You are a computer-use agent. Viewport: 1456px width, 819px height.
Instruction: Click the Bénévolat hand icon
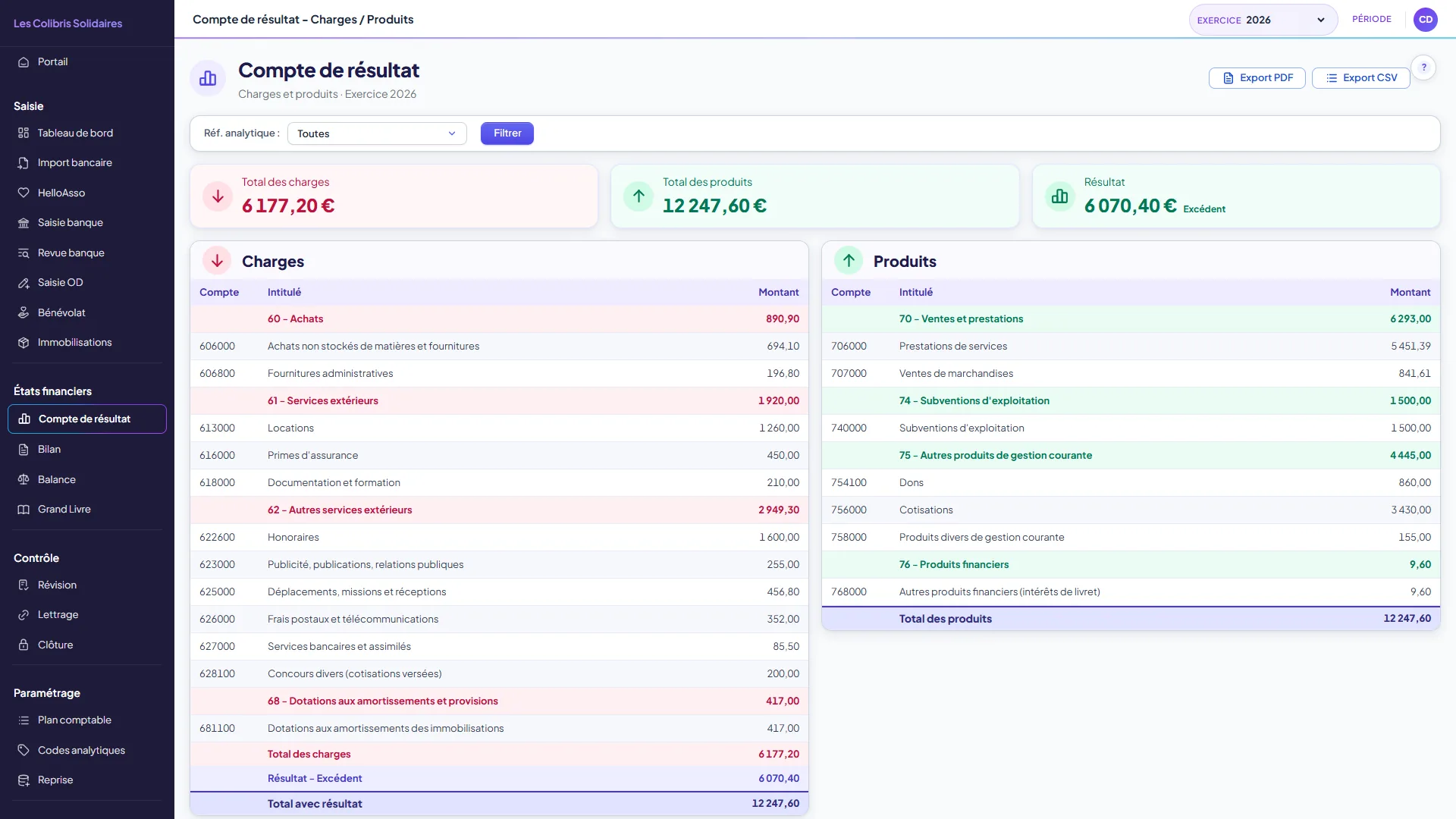24,313
